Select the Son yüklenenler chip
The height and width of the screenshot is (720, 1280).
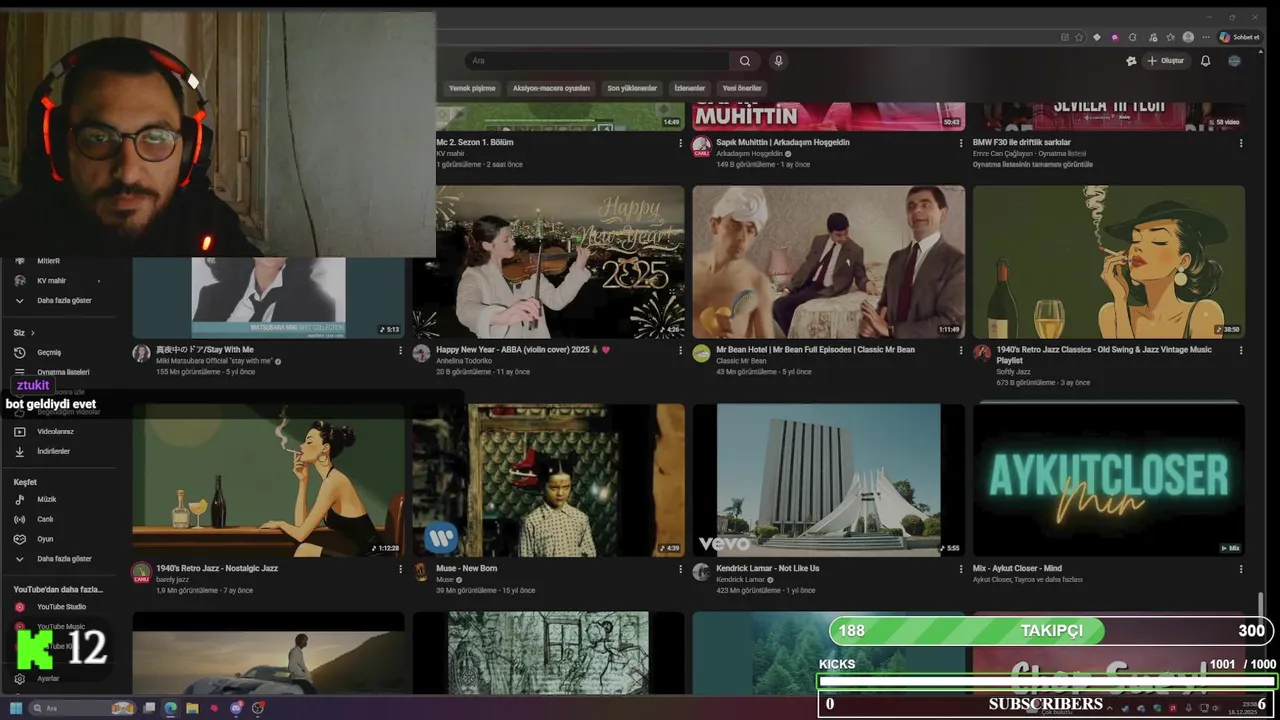point(632,88)
